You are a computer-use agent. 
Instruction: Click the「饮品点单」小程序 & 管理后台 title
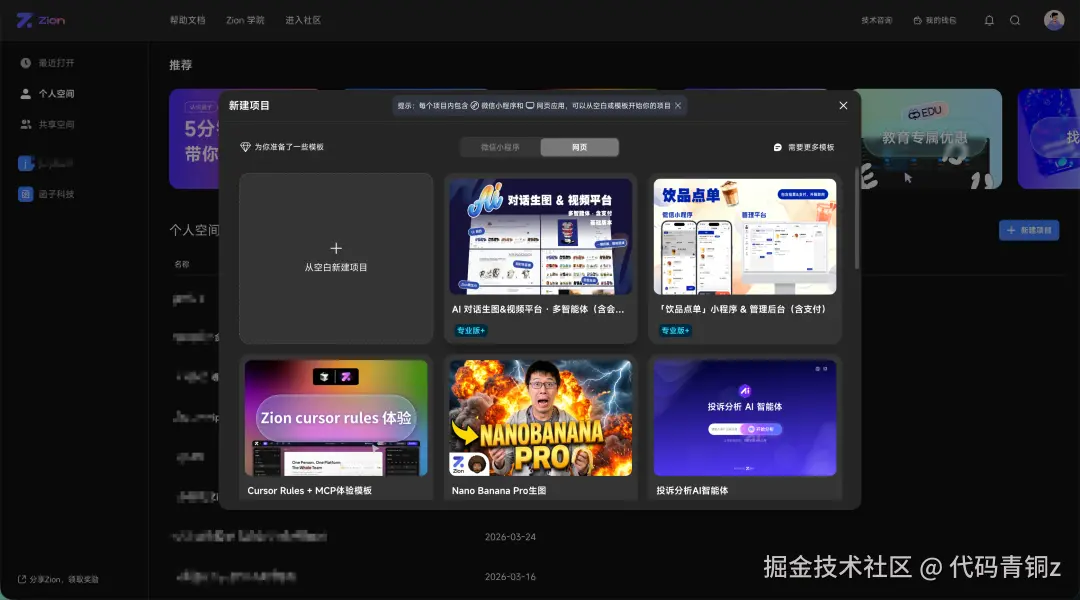[x=742, y=309]
